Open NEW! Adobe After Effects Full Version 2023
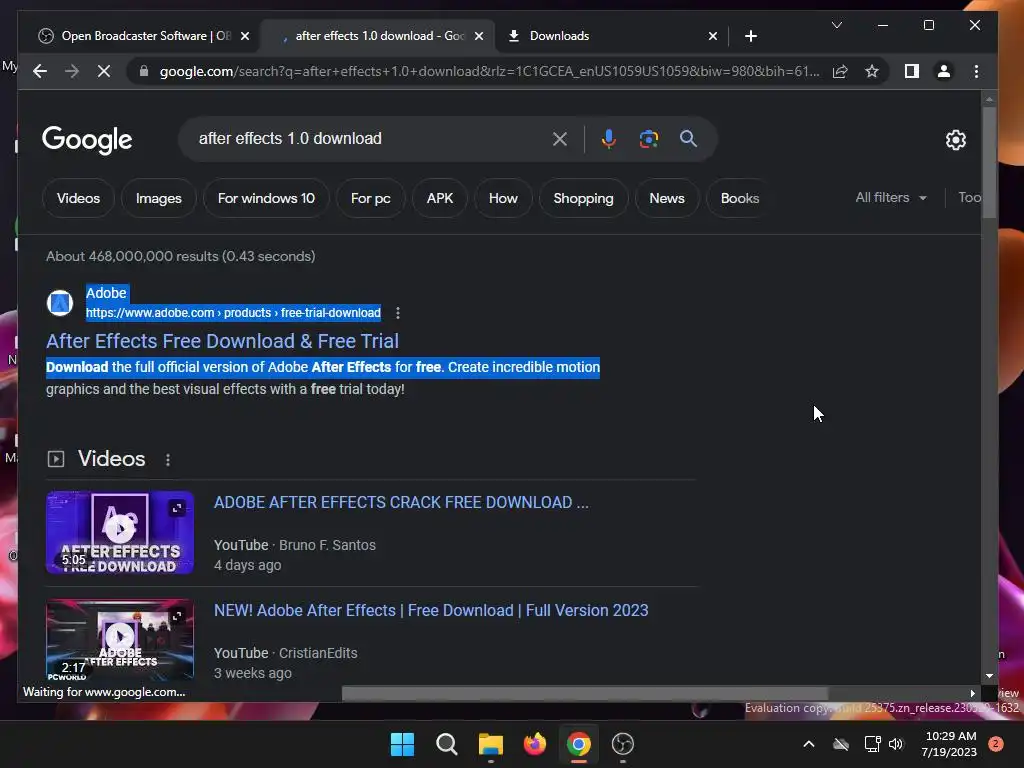This screenshot has width=1024, height=768. 431,610
